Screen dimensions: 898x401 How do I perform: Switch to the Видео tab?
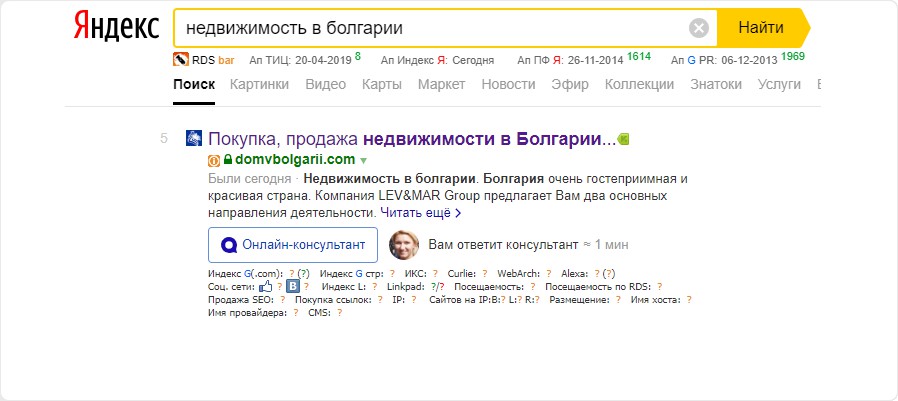[325, 85]
